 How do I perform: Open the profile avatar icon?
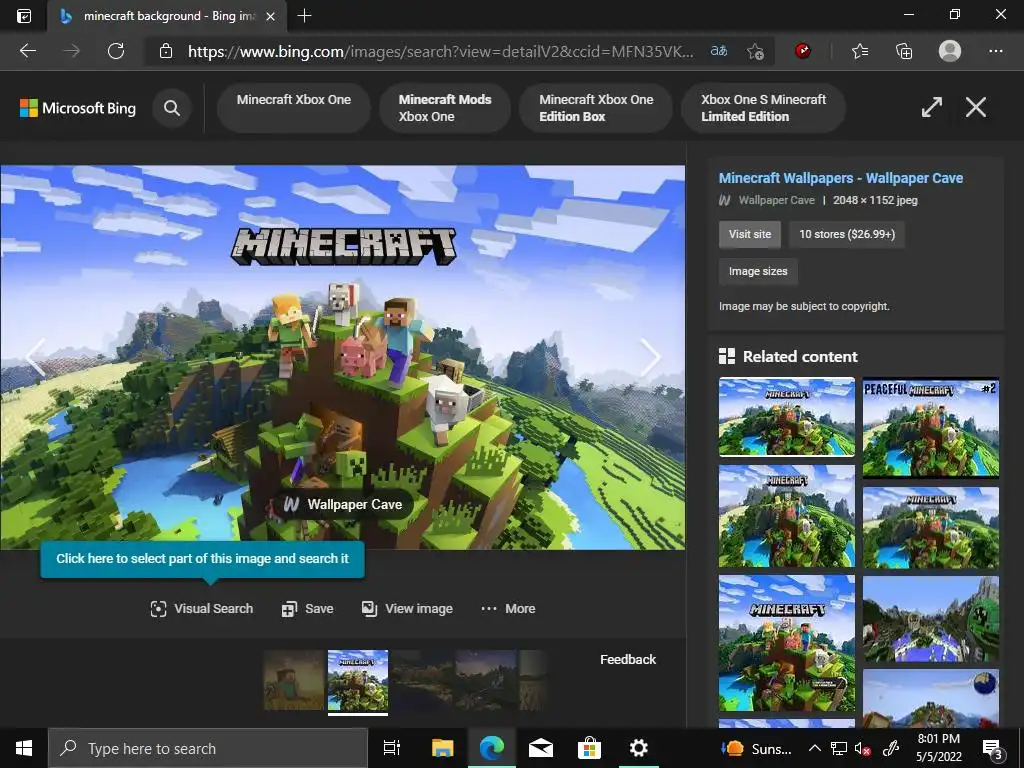tap(950, 51)
